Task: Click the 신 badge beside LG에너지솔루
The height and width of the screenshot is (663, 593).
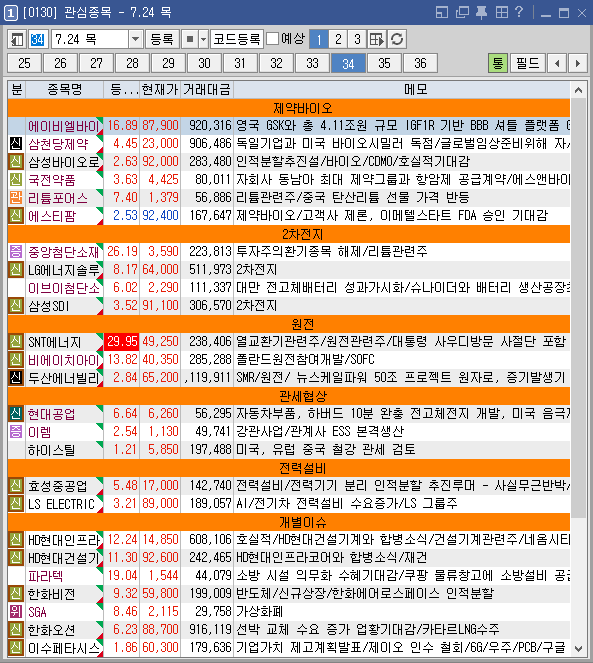Action: point(16,269)
